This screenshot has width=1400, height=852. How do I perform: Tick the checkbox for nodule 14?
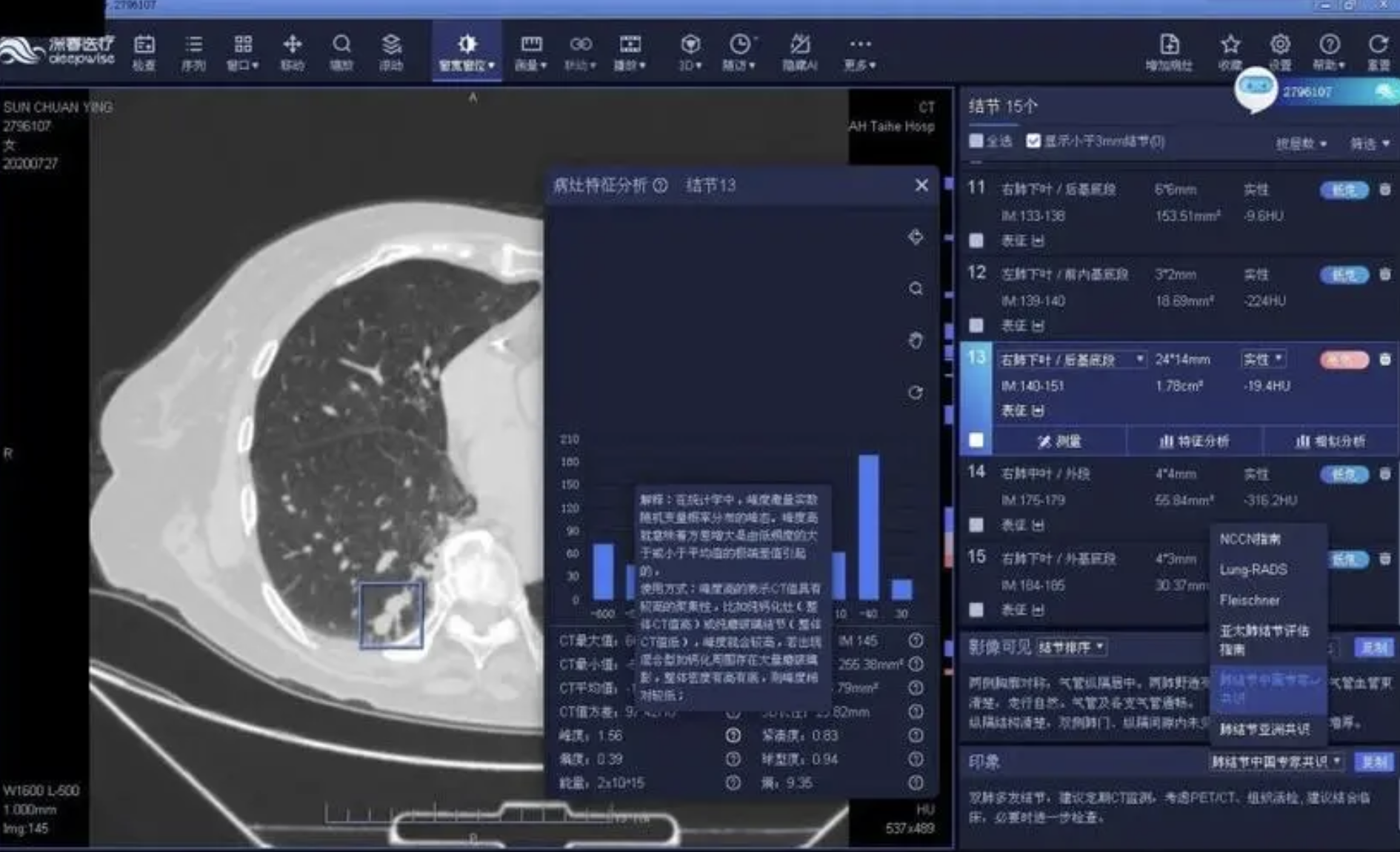[x=976, y=525]
